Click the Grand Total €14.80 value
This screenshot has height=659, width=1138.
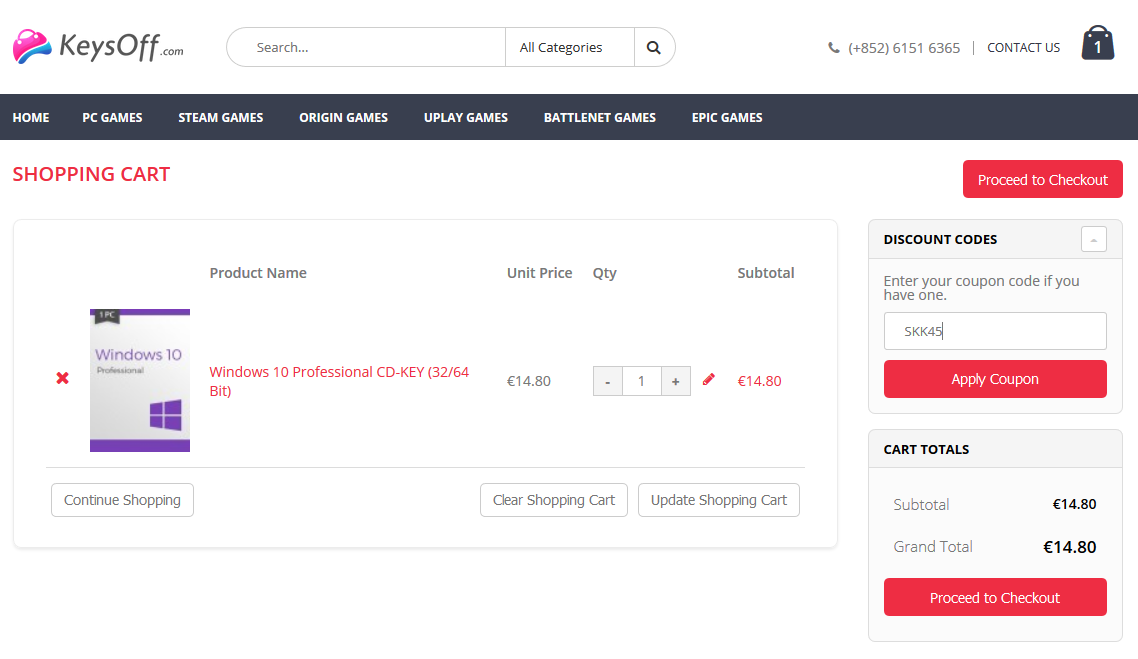point(1069,547)
